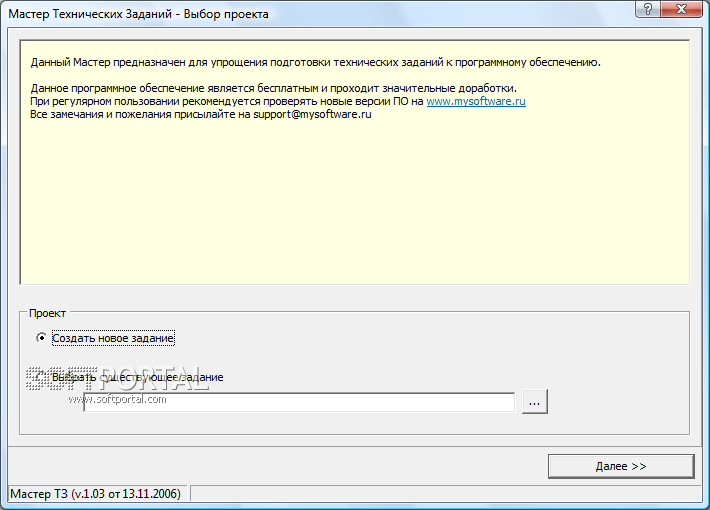The height and width of the screenshot is (510, 710).
Task: Open the www.mysoftware.ru link
Action: 476,102
